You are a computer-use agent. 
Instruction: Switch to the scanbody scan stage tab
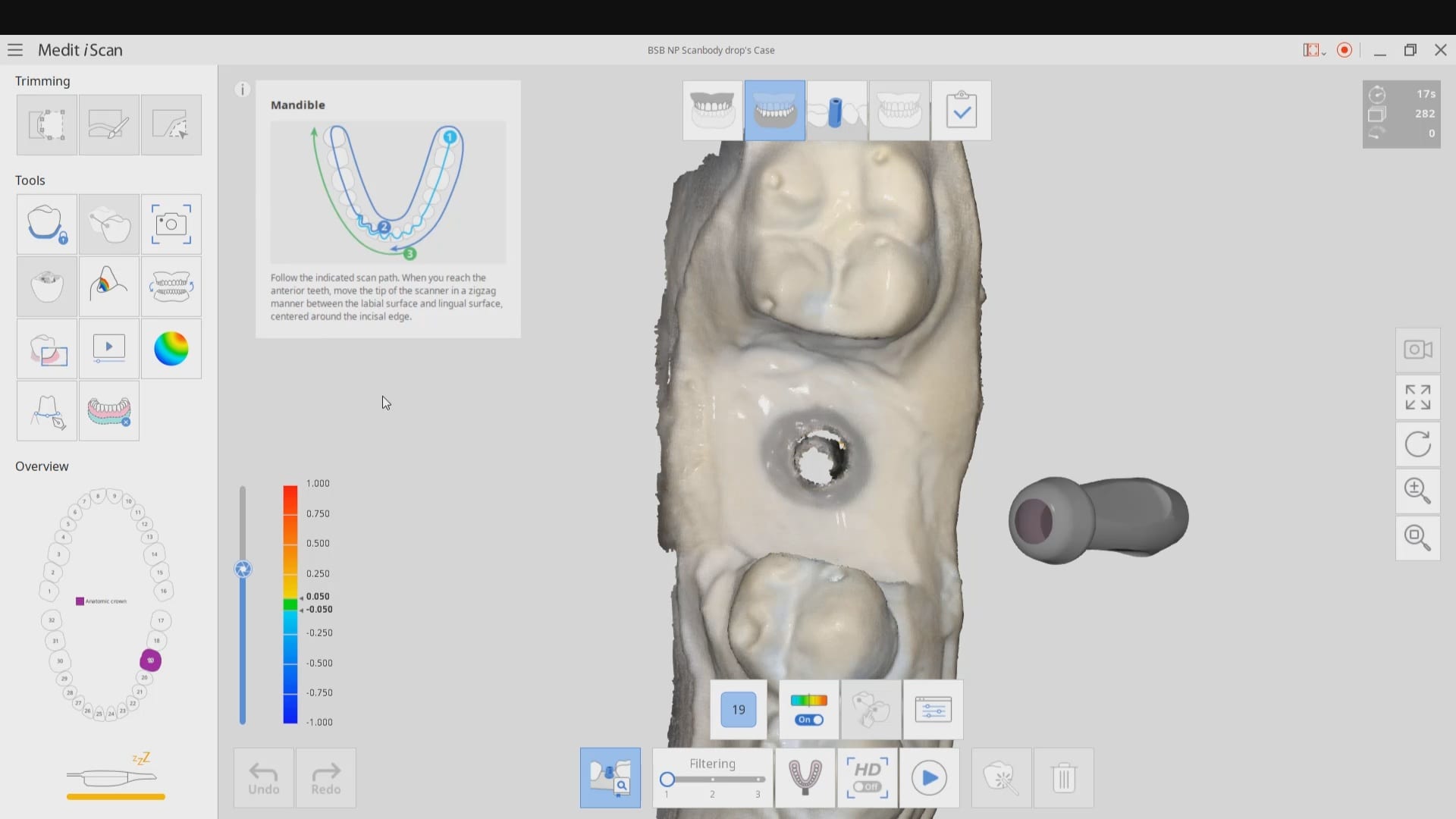[x=837, y=111]
